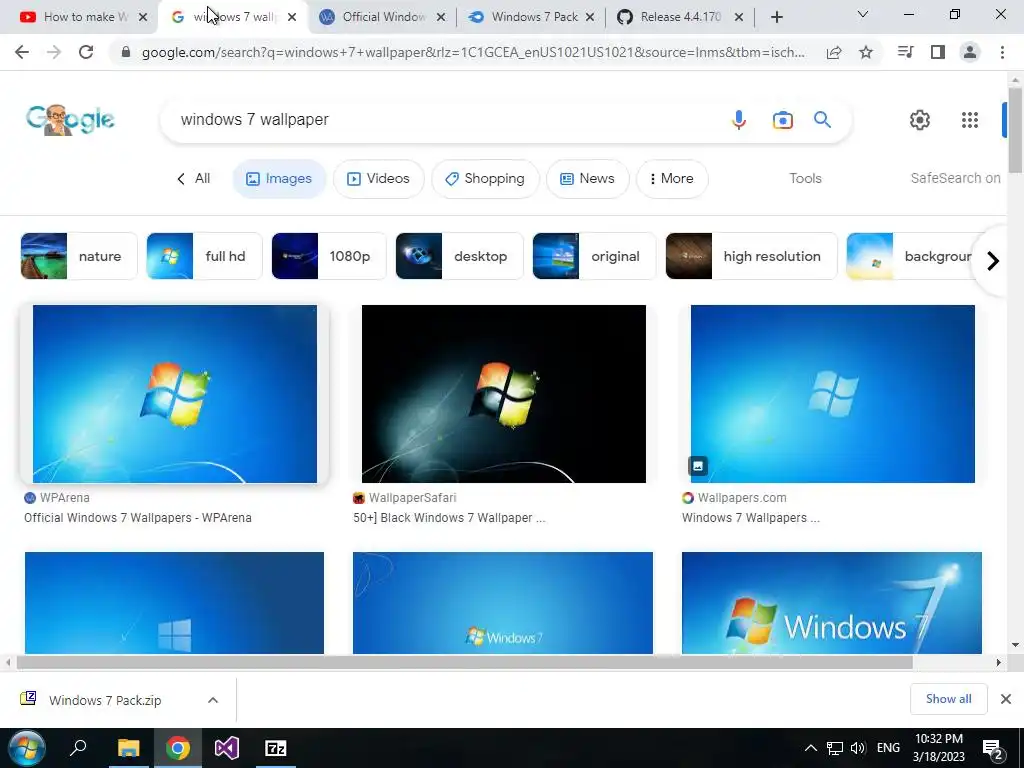
Task: Close the downloads bar
Action: point(1006,699)
